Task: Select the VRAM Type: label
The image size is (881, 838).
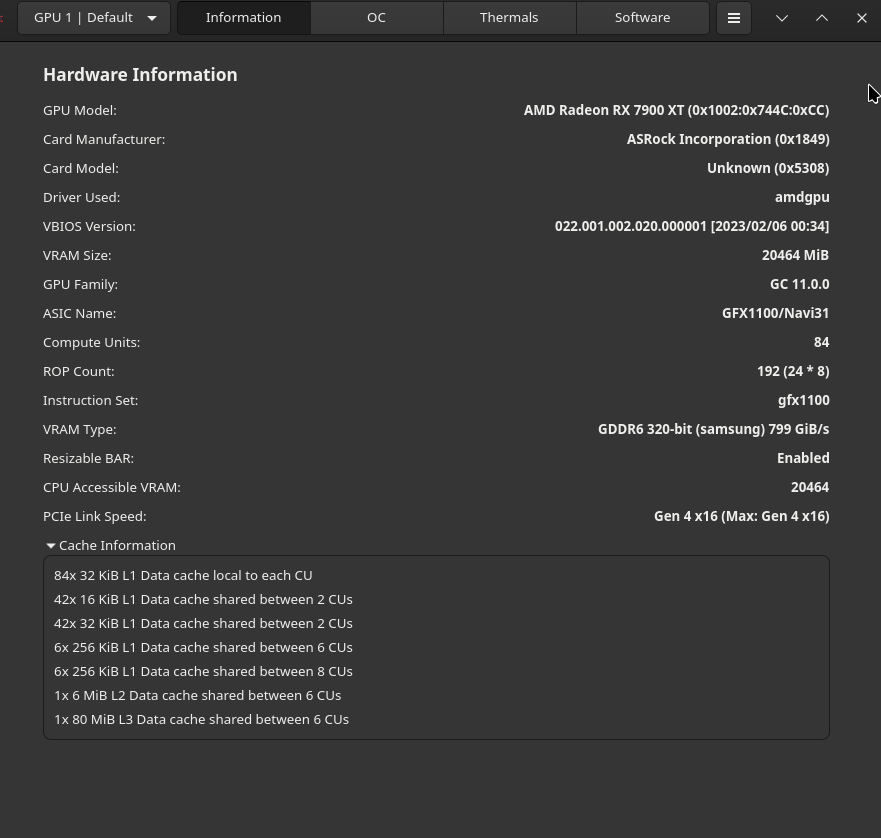Action: [x=80, y=429]
